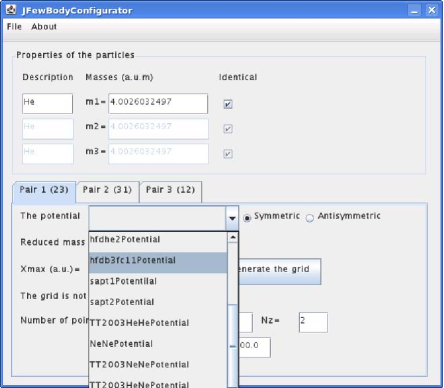Switch to the Pair 1 (23) tab
The width and height of the screenshot is (444, 388).
tap(44, 191)
